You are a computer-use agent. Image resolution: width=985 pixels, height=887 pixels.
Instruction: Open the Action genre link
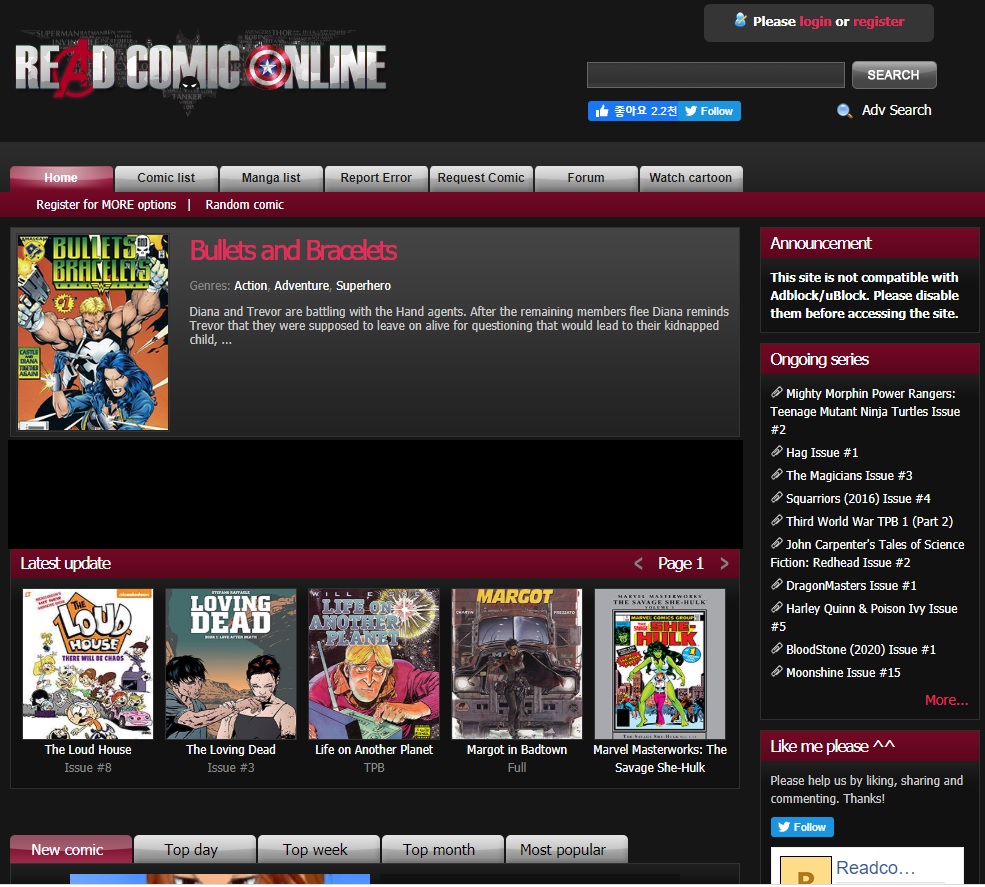pyautogui.click(x=251, y=286)
